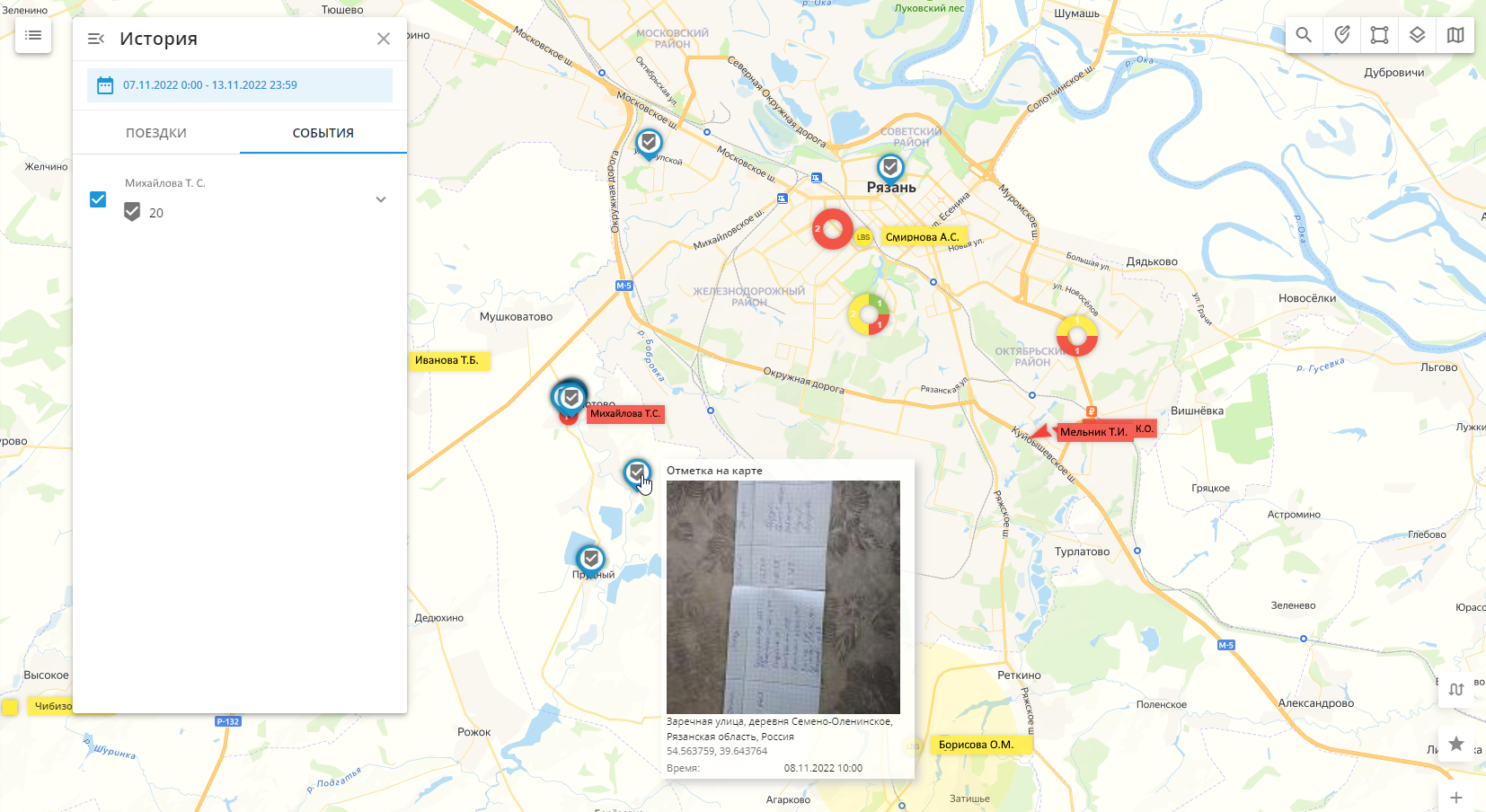Click the event marker near Рязань label
1486x812 pixels.
[x=890, y=167]
